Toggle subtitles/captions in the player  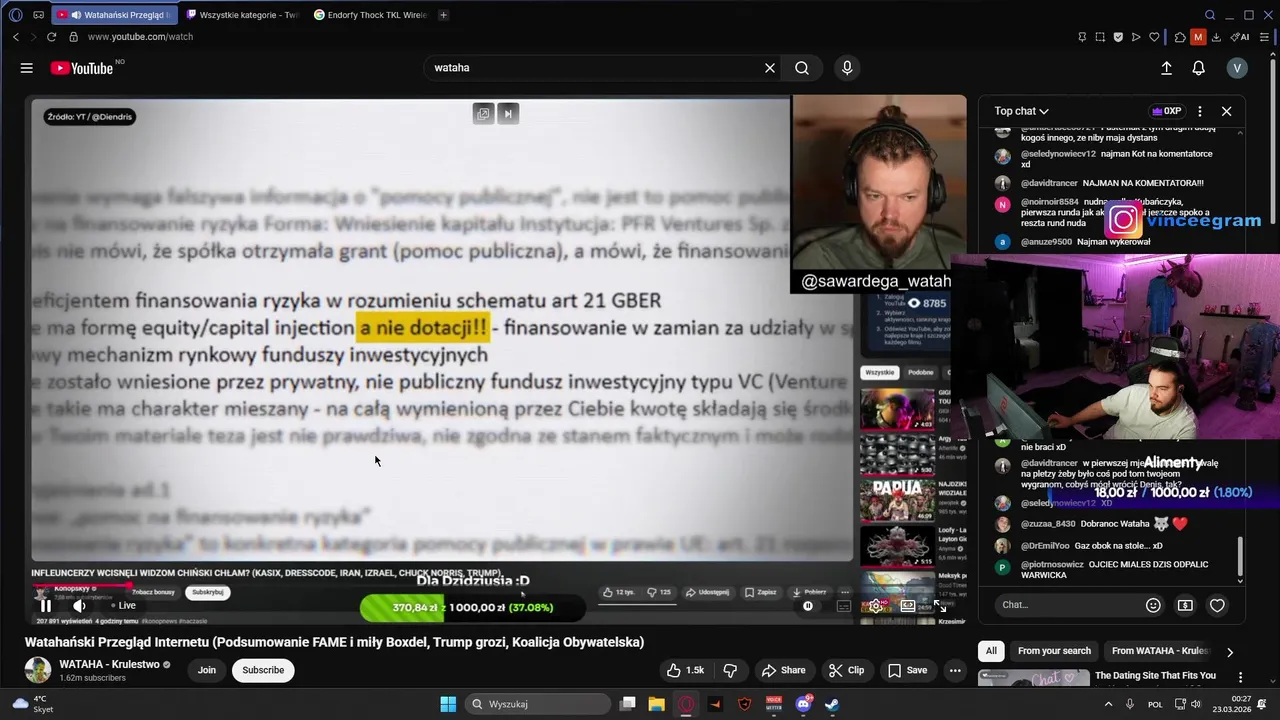(x=843, y=605)
